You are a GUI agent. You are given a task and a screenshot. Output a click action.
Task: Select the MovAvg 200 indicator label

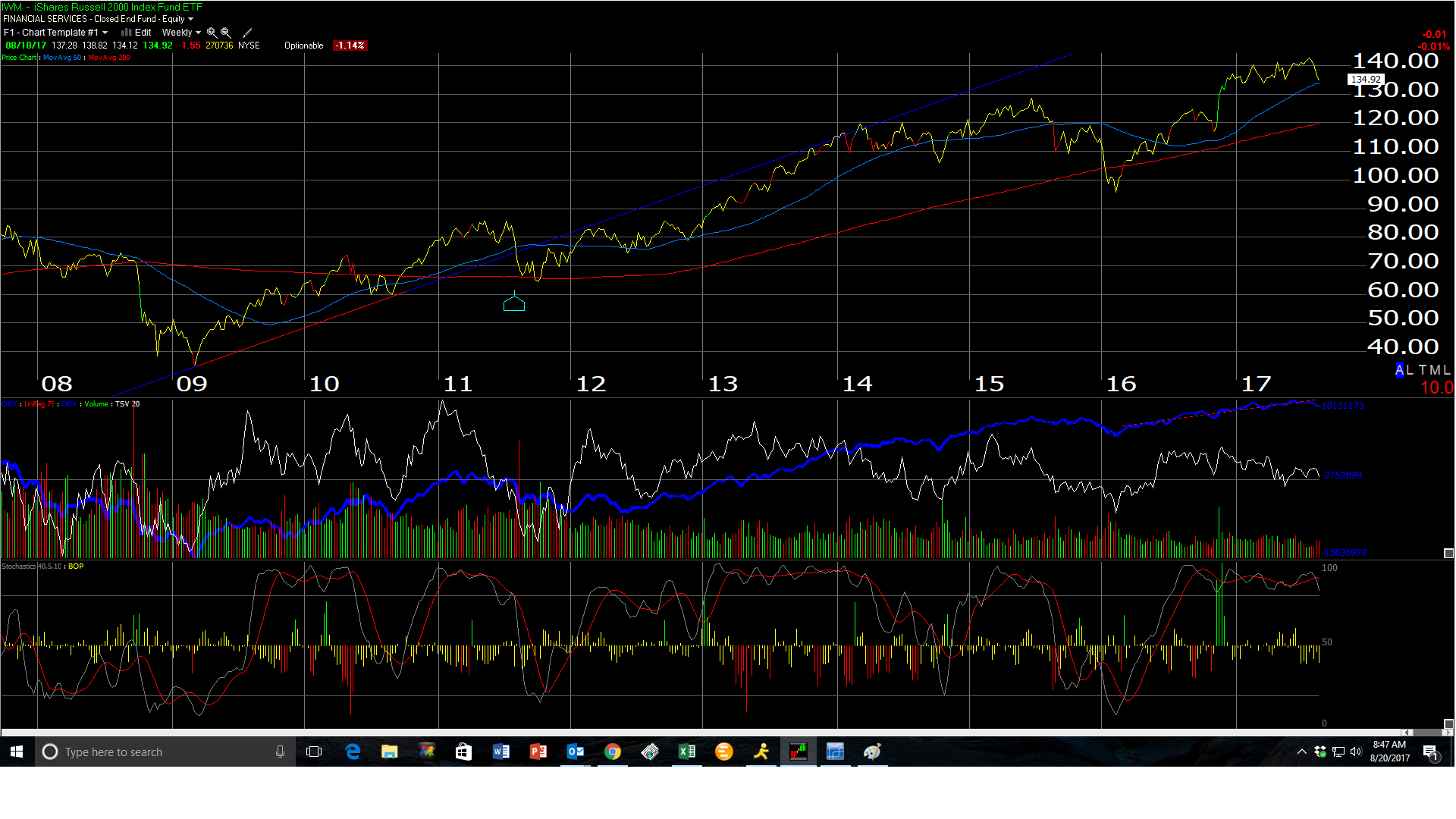coord(109,58)
